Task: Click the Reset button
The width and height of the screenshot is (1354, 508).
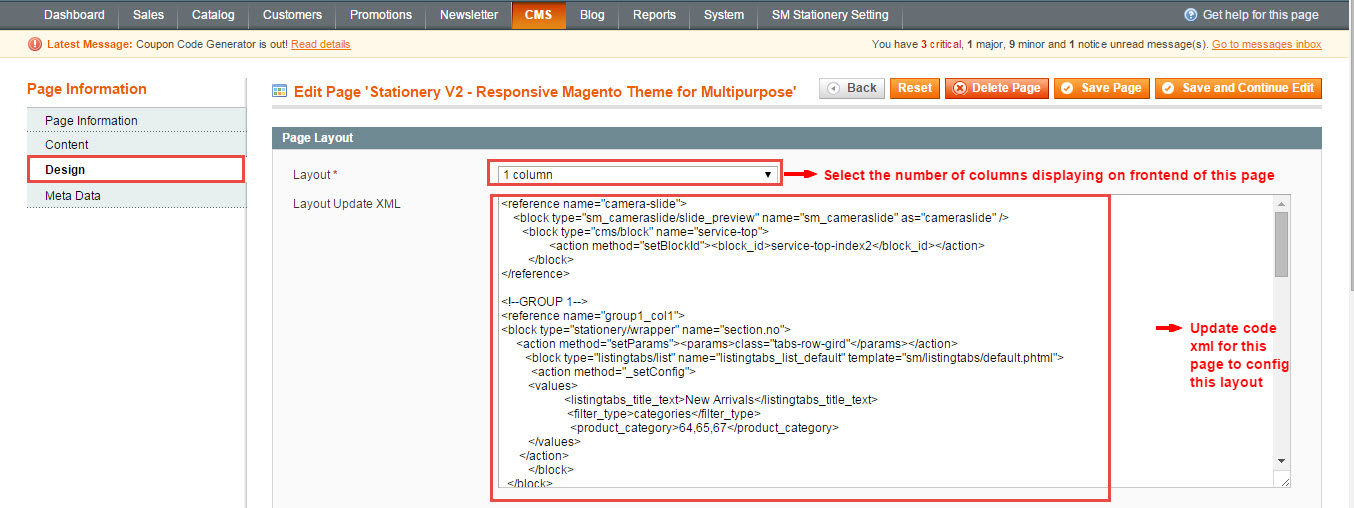Action: pyautogui.click(x=915, y=88)
